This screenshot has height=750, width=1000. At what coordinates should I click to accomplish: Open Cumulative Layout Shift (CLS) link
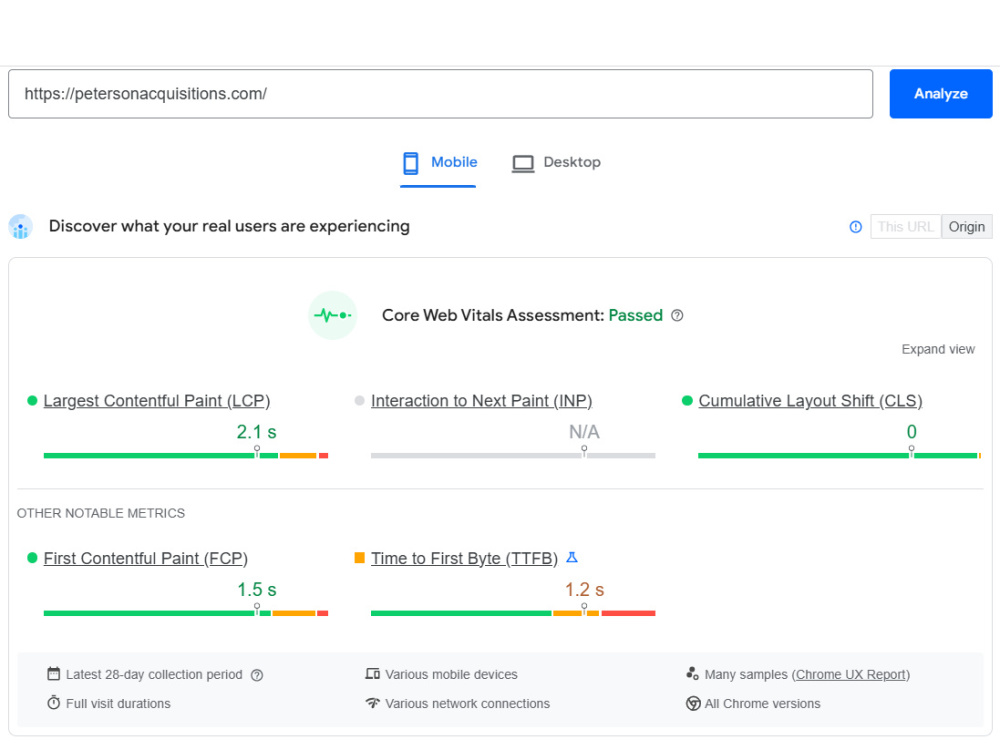pos(811,401)
